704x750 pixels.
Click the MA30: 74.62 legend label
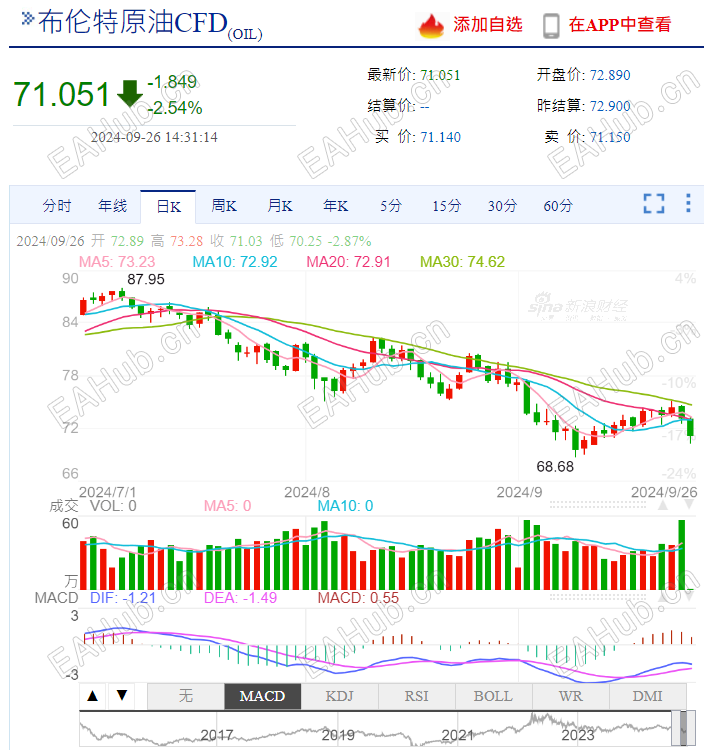(x=462, y=262)
